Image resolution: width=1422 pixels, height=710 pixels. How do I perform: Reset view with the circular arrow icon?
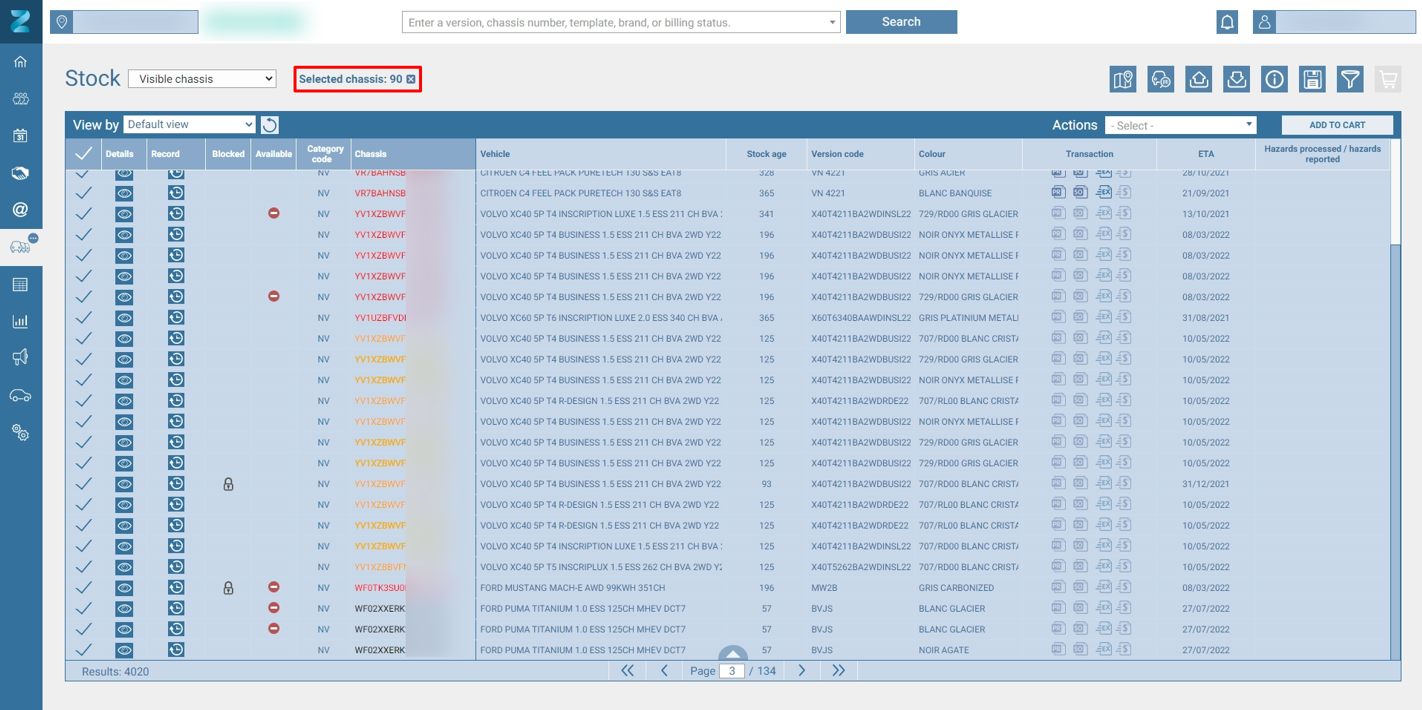click(x=270, y=125)
